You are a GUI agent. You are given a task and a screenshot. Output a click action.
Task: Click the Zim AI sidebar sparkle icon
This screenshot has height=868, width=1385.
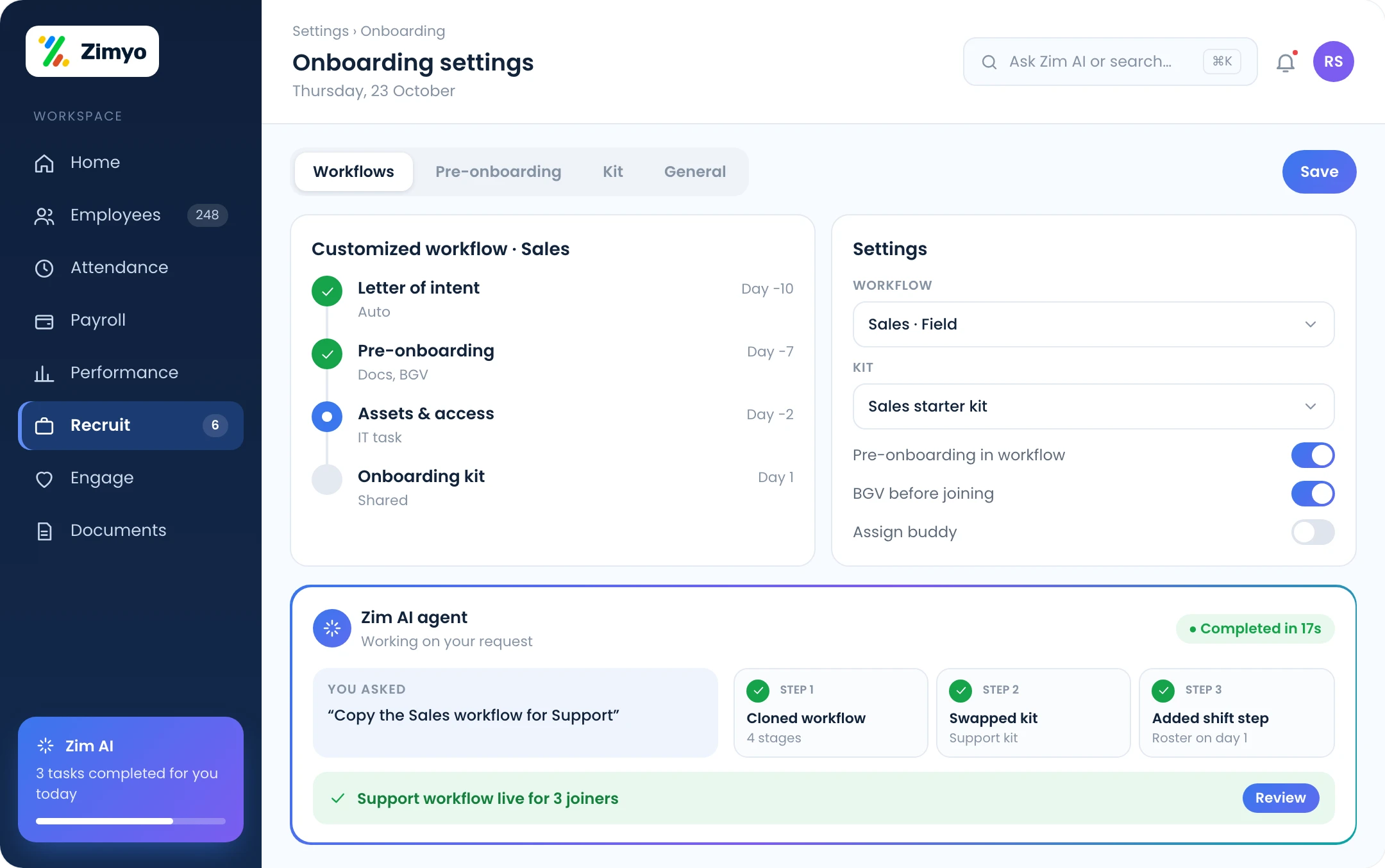click(46, 745)
